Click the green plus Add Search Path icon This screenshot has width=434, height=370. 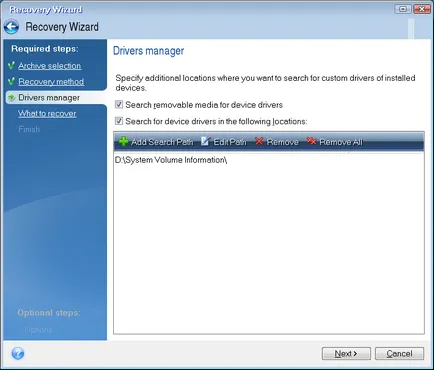pos(123,141)
